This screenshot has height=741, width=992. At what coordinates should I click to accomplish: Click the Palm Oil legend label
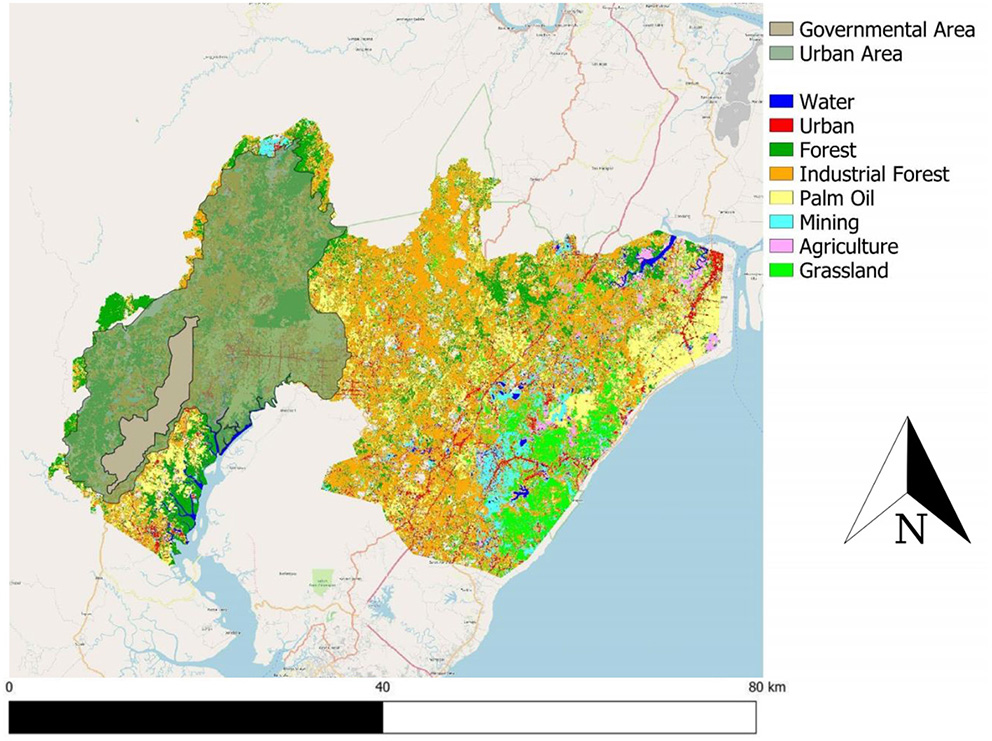pos(838,199)
